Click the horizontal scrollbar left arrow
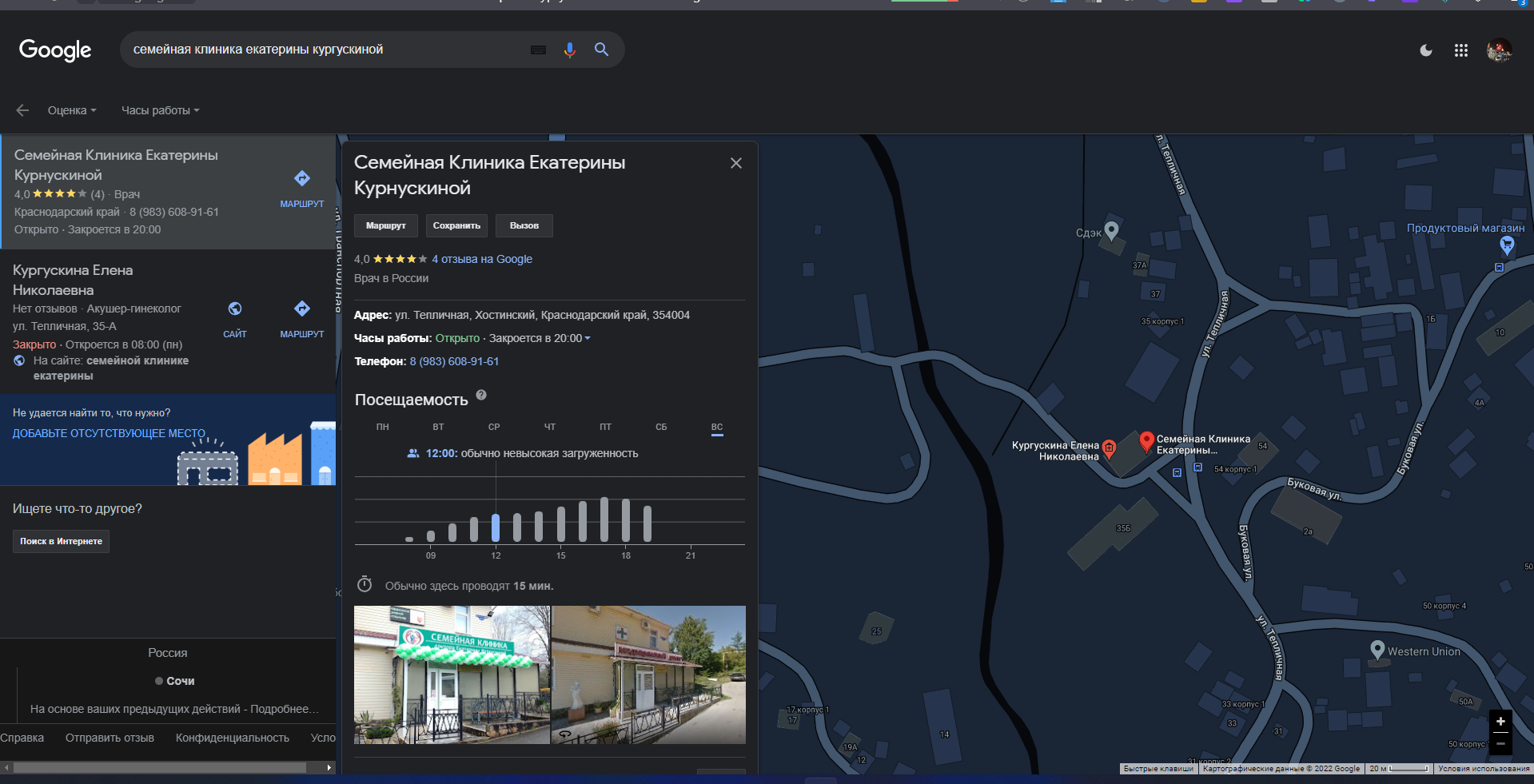Image resolution: width=1534 pixels, height=784 pixels. pos(6,767)
